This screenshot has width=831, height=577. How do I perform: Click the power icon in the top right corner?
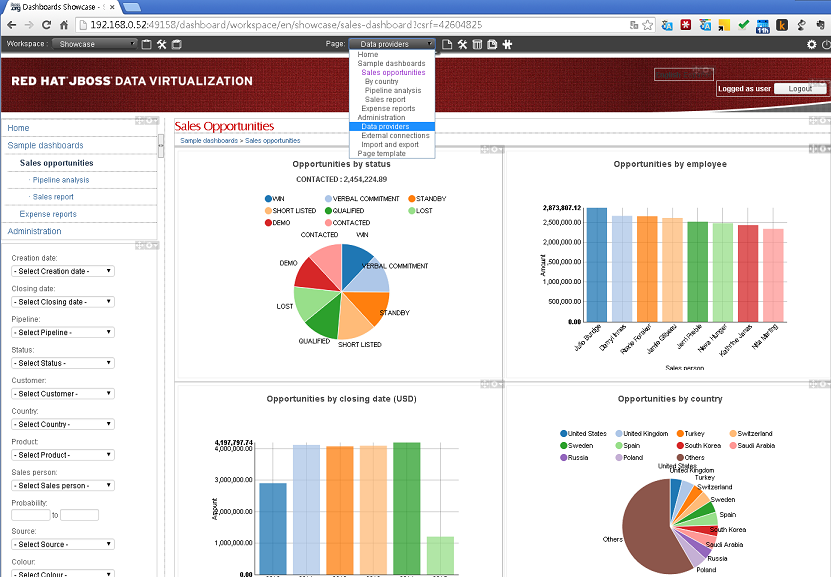pyautogui.click(x=825, y=44)
